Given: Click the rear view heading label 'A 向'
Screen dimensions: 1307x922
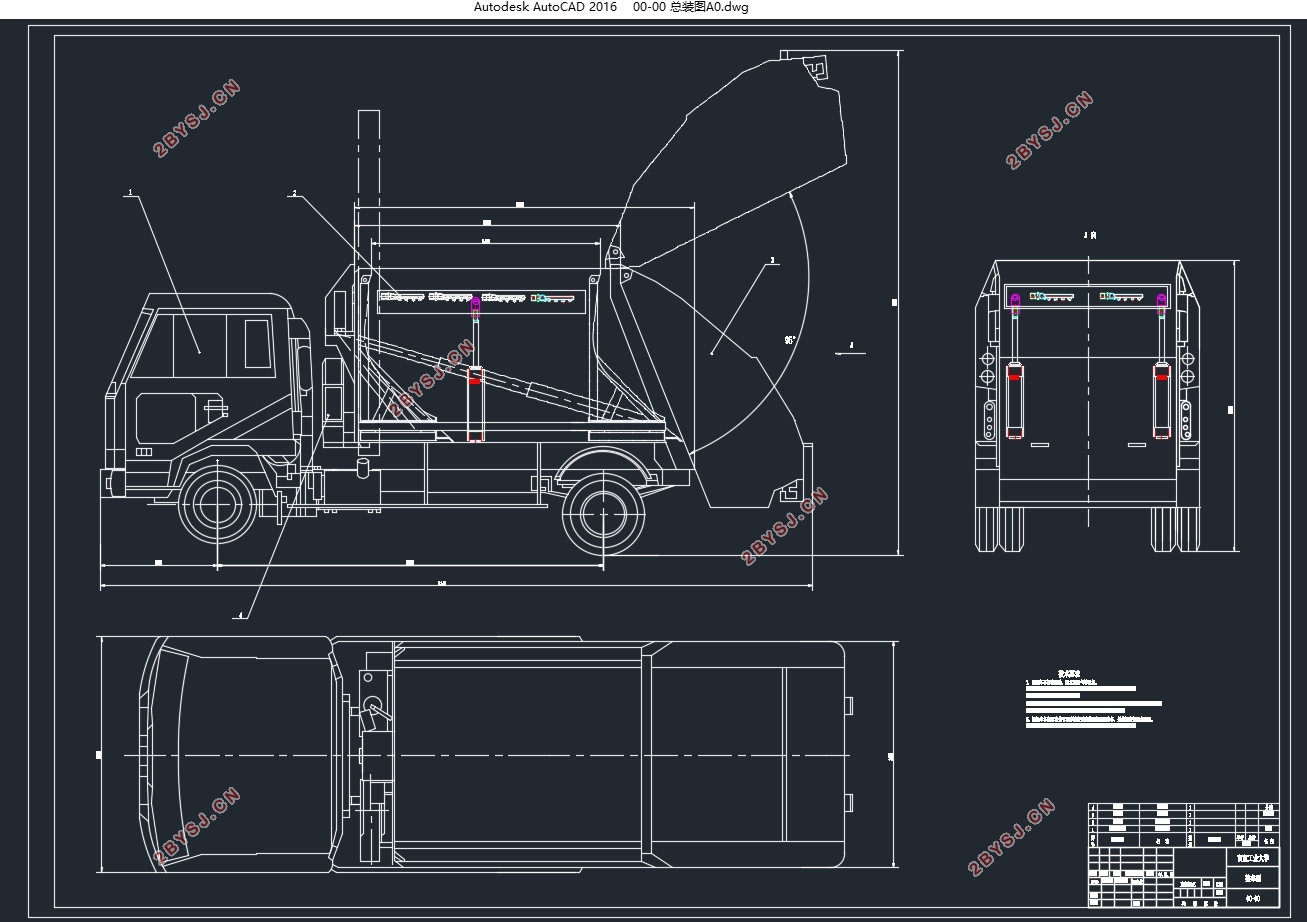Looking at the screenshot, I should click(1090, 236).
